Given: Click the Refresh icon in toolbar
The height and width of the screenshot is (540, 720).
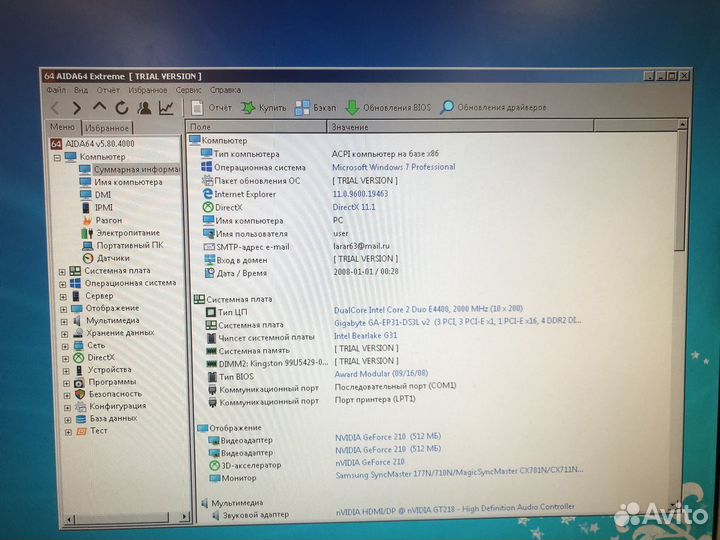Looking at the screenshot, I should 122,107.
